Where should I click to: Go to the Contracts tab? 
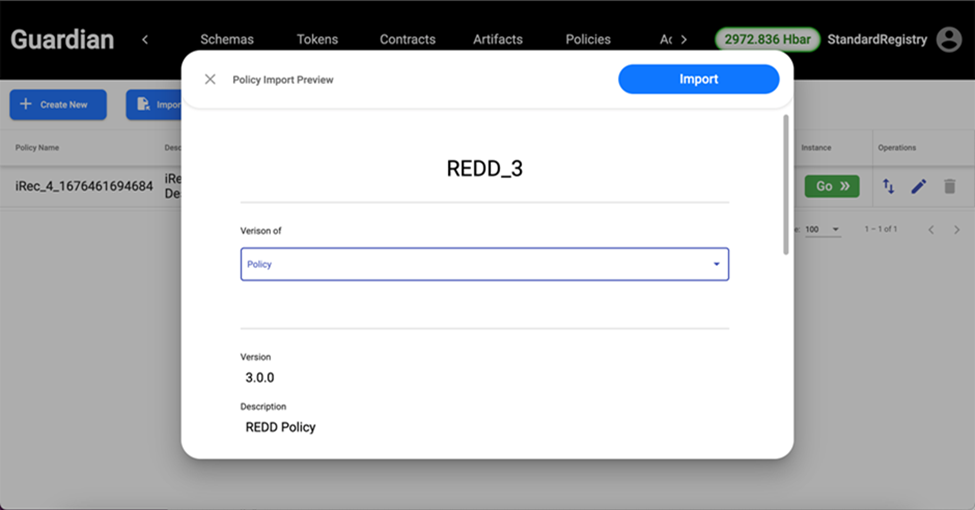tap(407, 40)
